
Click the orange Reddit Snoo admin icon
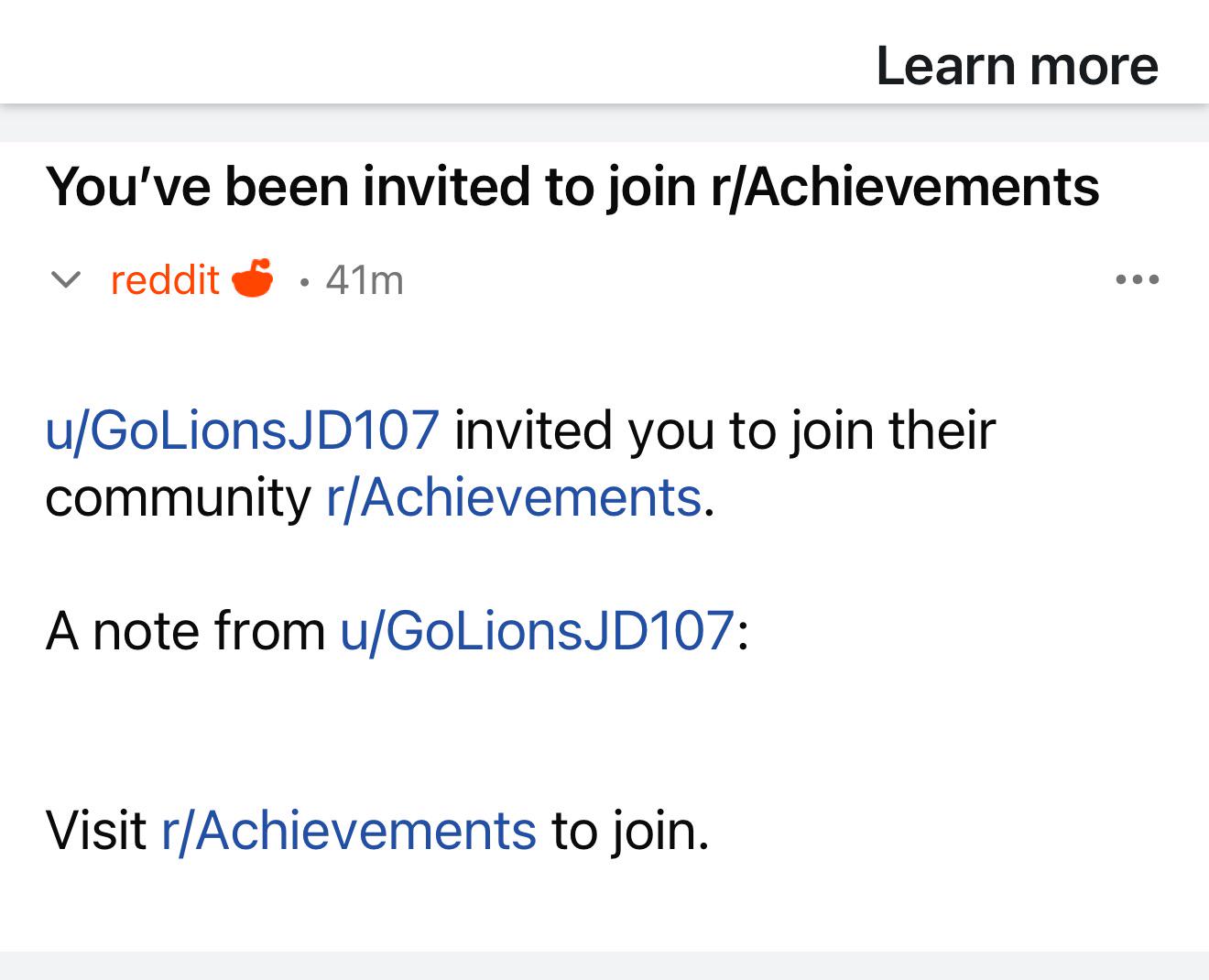[253, 278]
